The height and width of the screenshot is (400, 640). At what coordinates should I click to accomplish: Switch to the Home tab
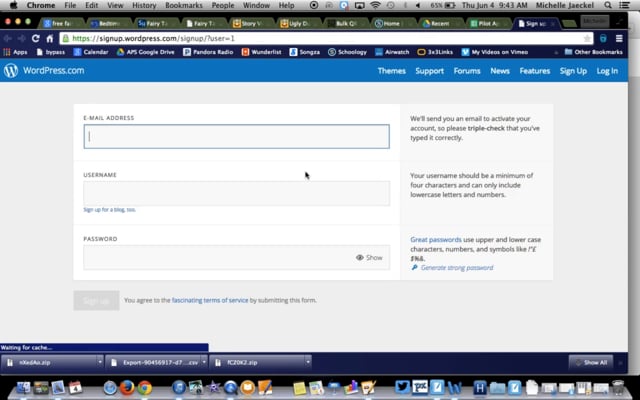[391, 24]
